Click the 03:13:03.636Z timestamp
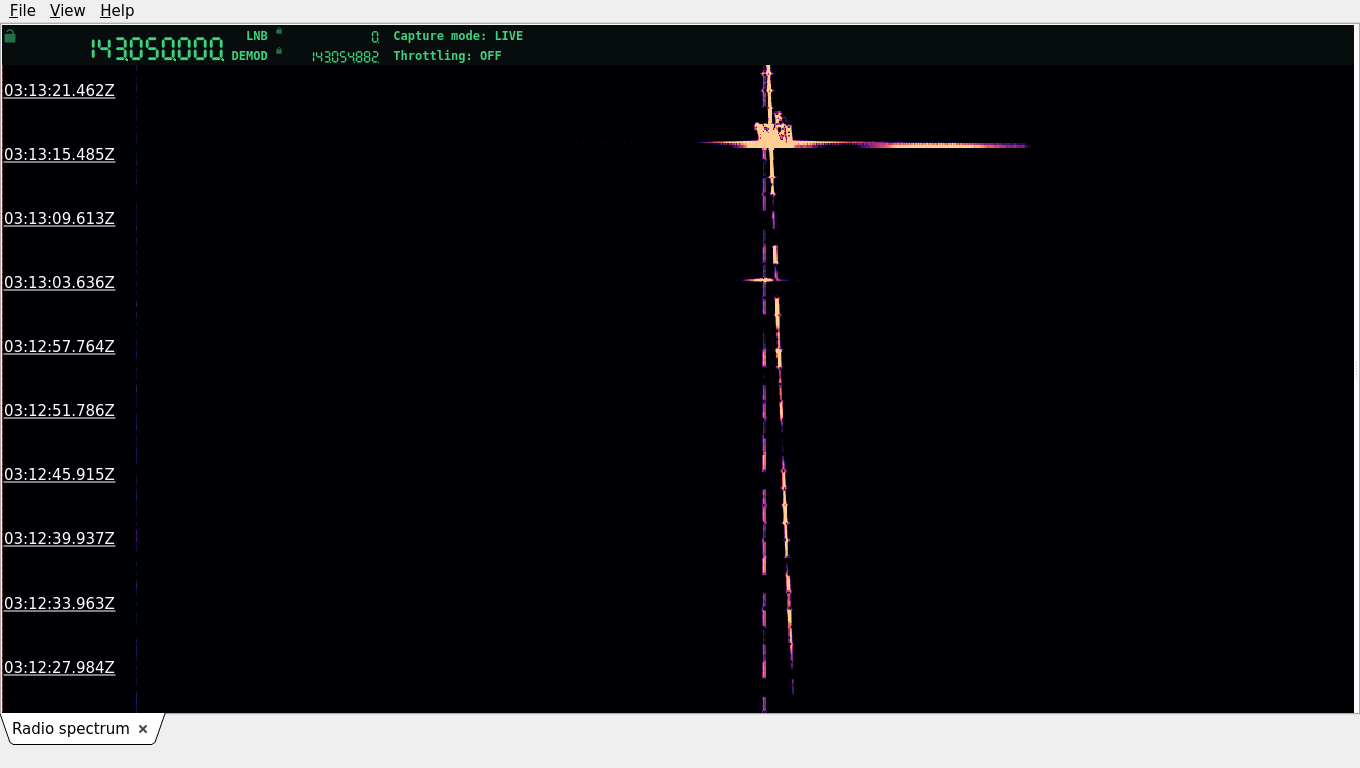The image size is (1360, 768). click(59, 282)
